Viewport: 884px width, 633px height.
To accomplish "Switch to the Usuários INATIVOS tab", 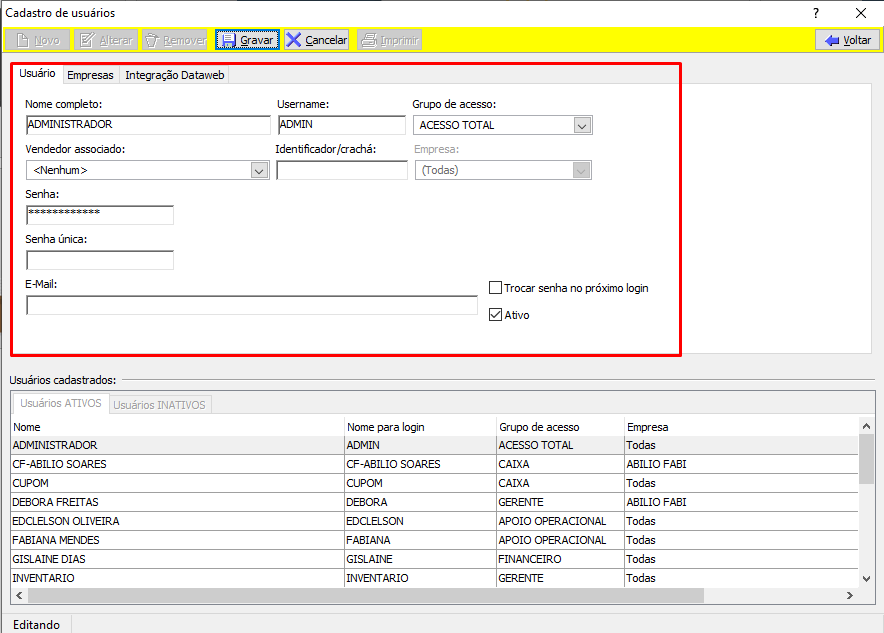I will [x=159, y=405].
